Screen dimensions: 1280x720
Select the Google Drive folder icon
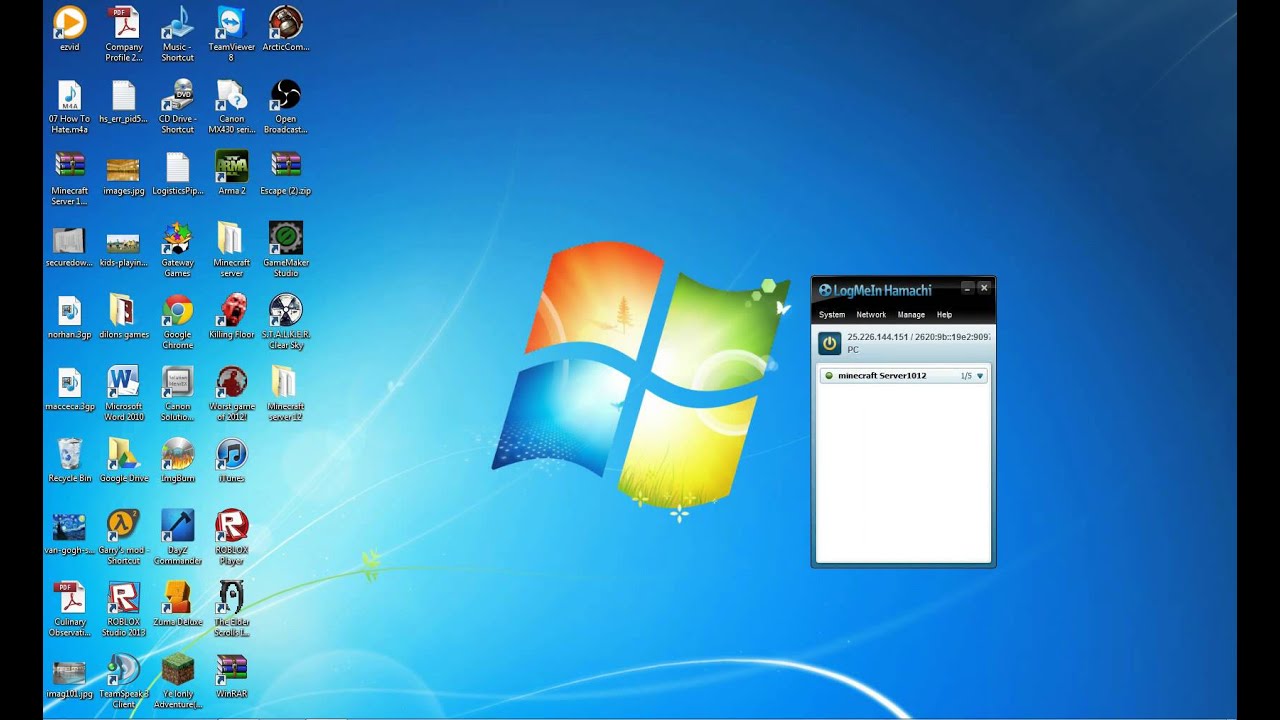point(124,454)
